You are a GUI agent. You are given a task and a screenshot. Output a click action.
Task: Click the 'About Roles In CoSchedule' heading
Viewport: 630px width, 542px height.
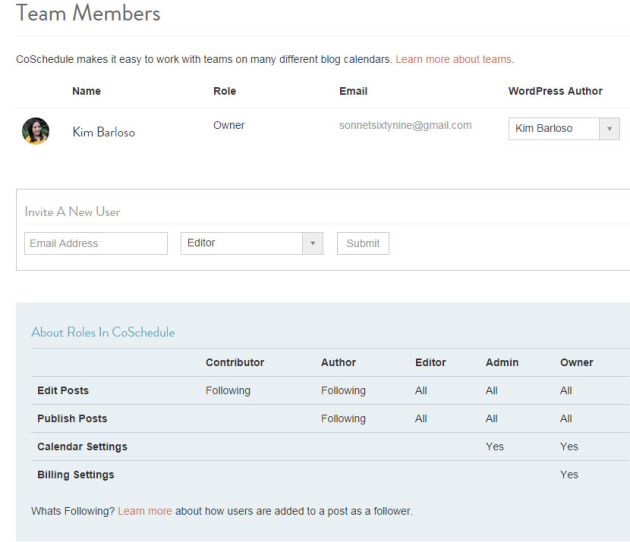pos(103,332)
